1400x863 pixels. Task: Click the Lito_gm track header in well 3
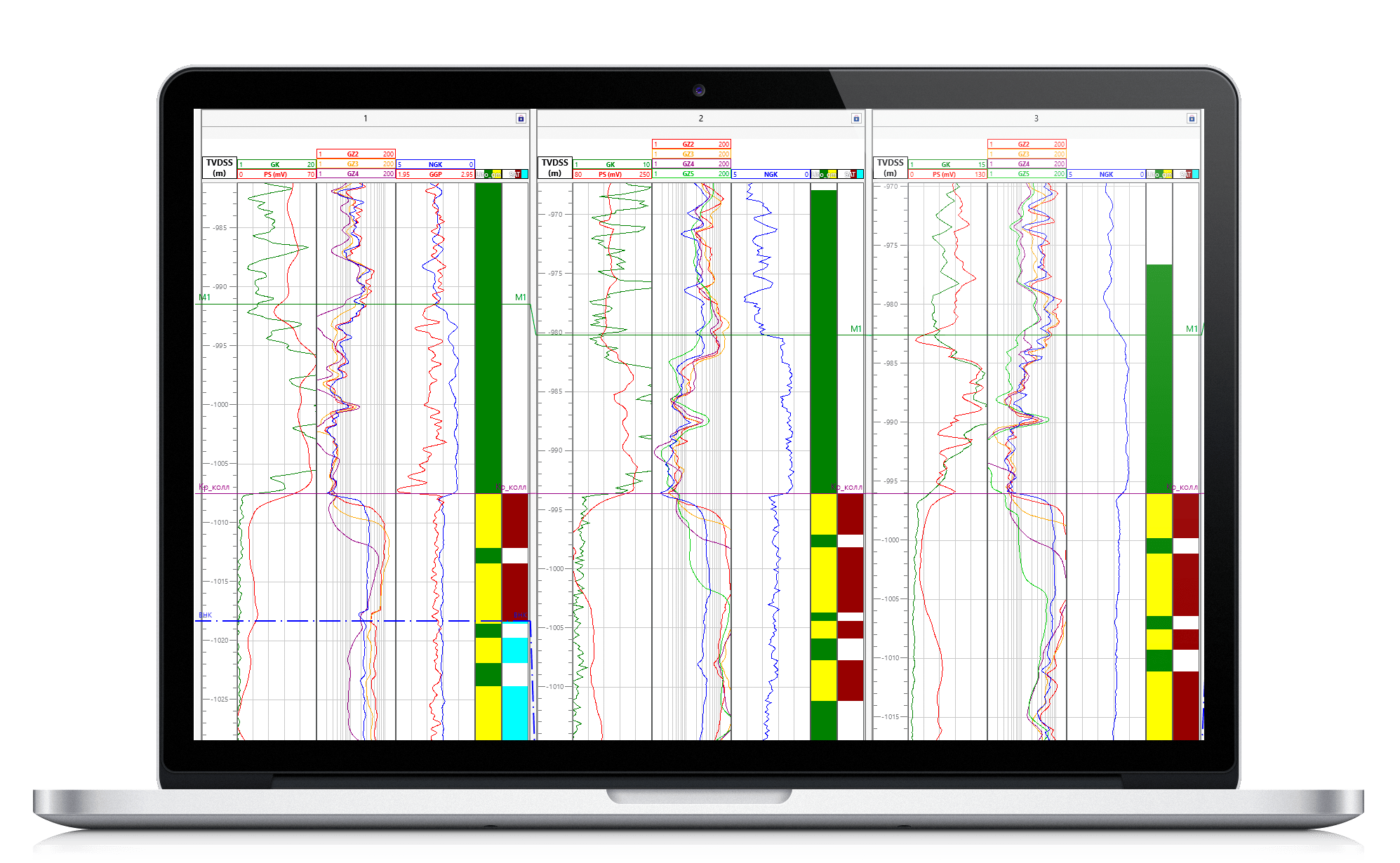tap(1159, 175)
